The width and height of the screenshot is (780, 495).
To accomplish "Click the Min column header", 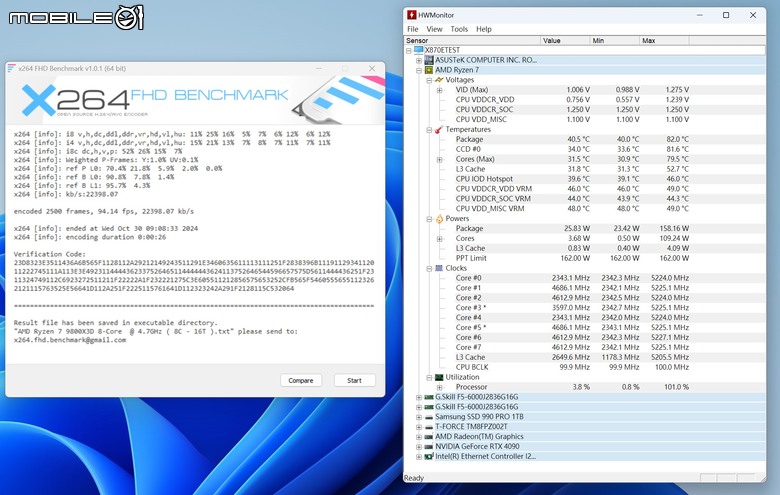I will pos(614,40).
